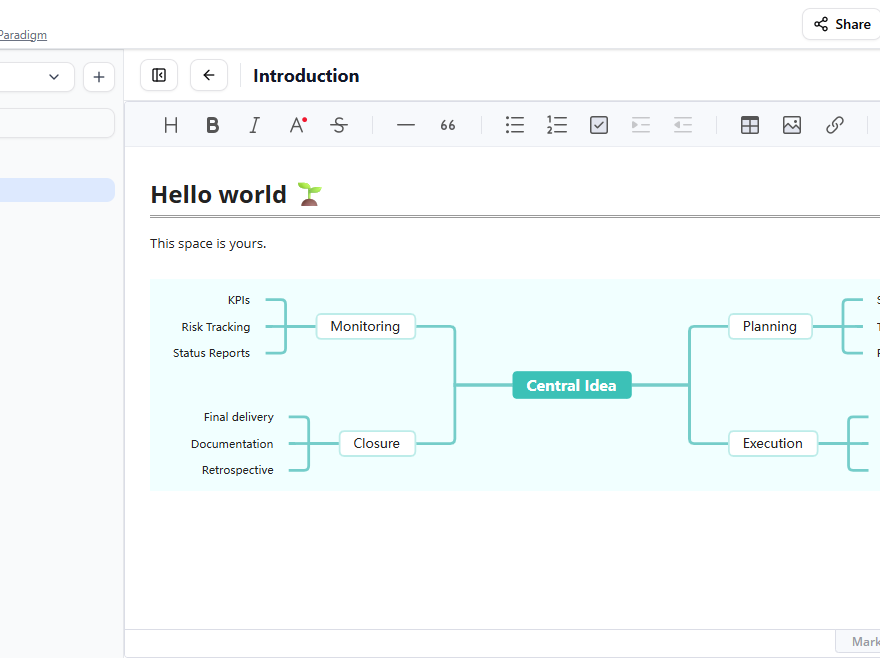Toggle bold formatting in the toolbar
The width and height of the screenshot is (880, 658).
(212, 124)
